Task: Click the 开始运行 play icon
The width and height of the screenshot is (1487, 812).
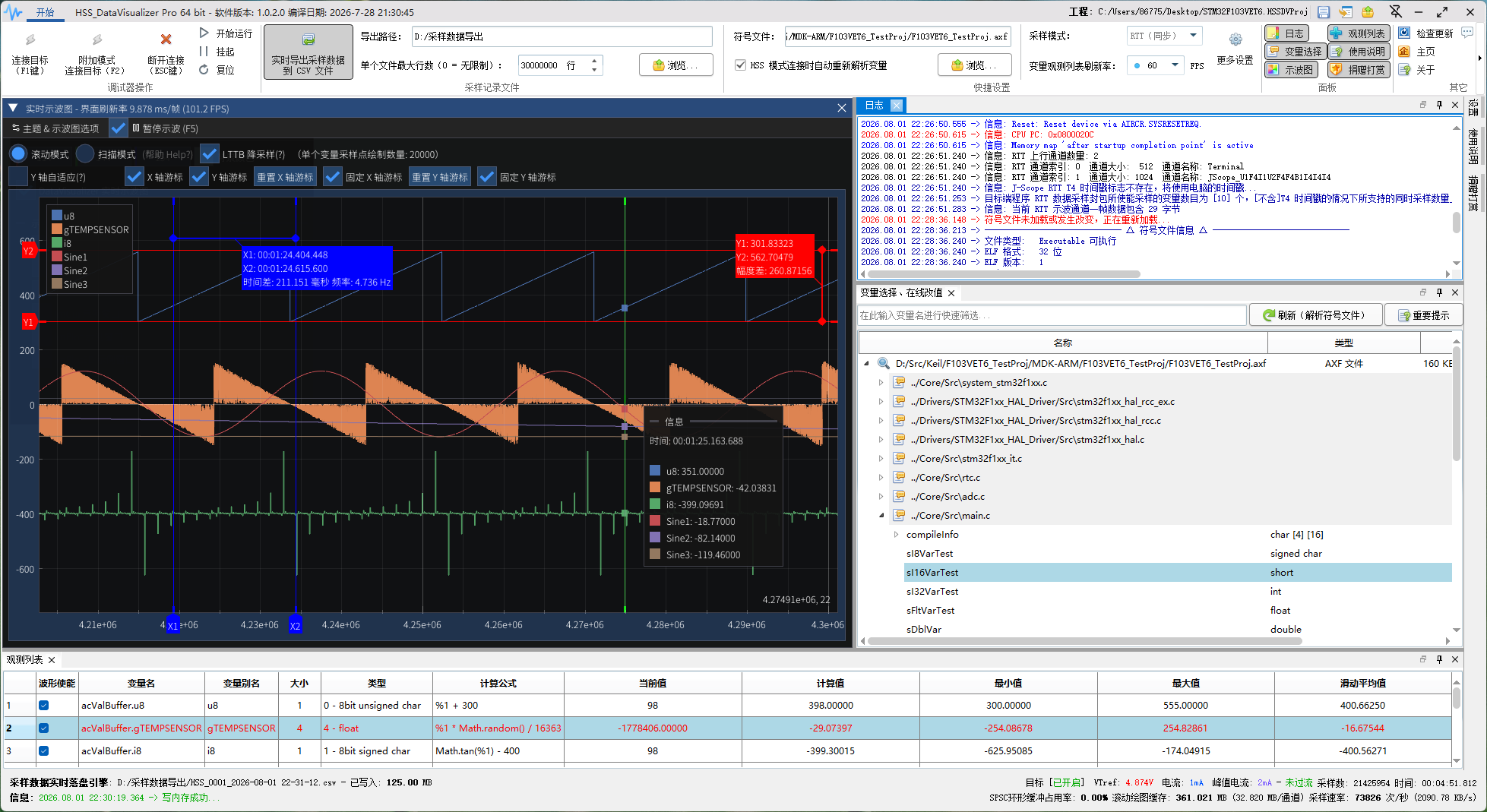Action: click(204, 33)
